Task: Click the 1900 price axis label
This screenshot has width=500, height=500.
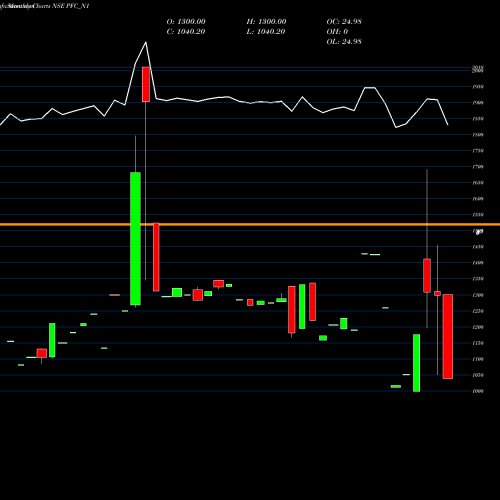Action: 478,103
